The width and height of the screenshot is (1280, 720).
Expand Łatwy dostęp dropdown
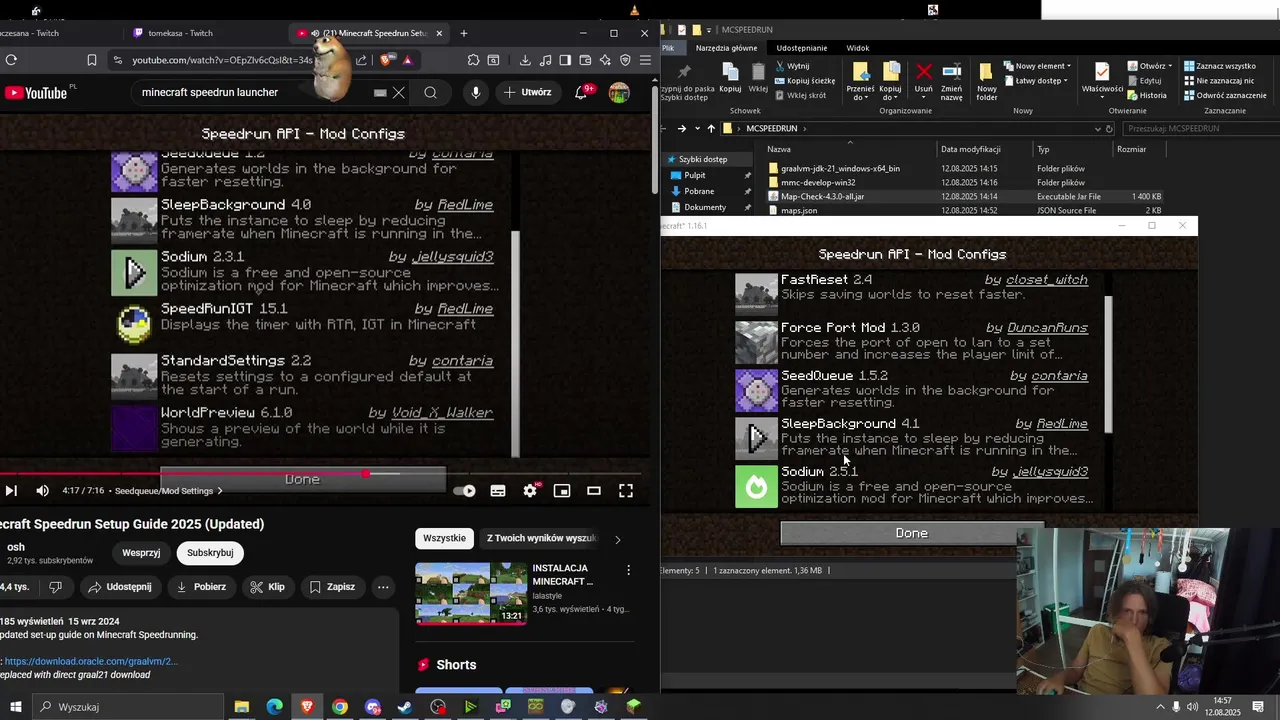1037,81
